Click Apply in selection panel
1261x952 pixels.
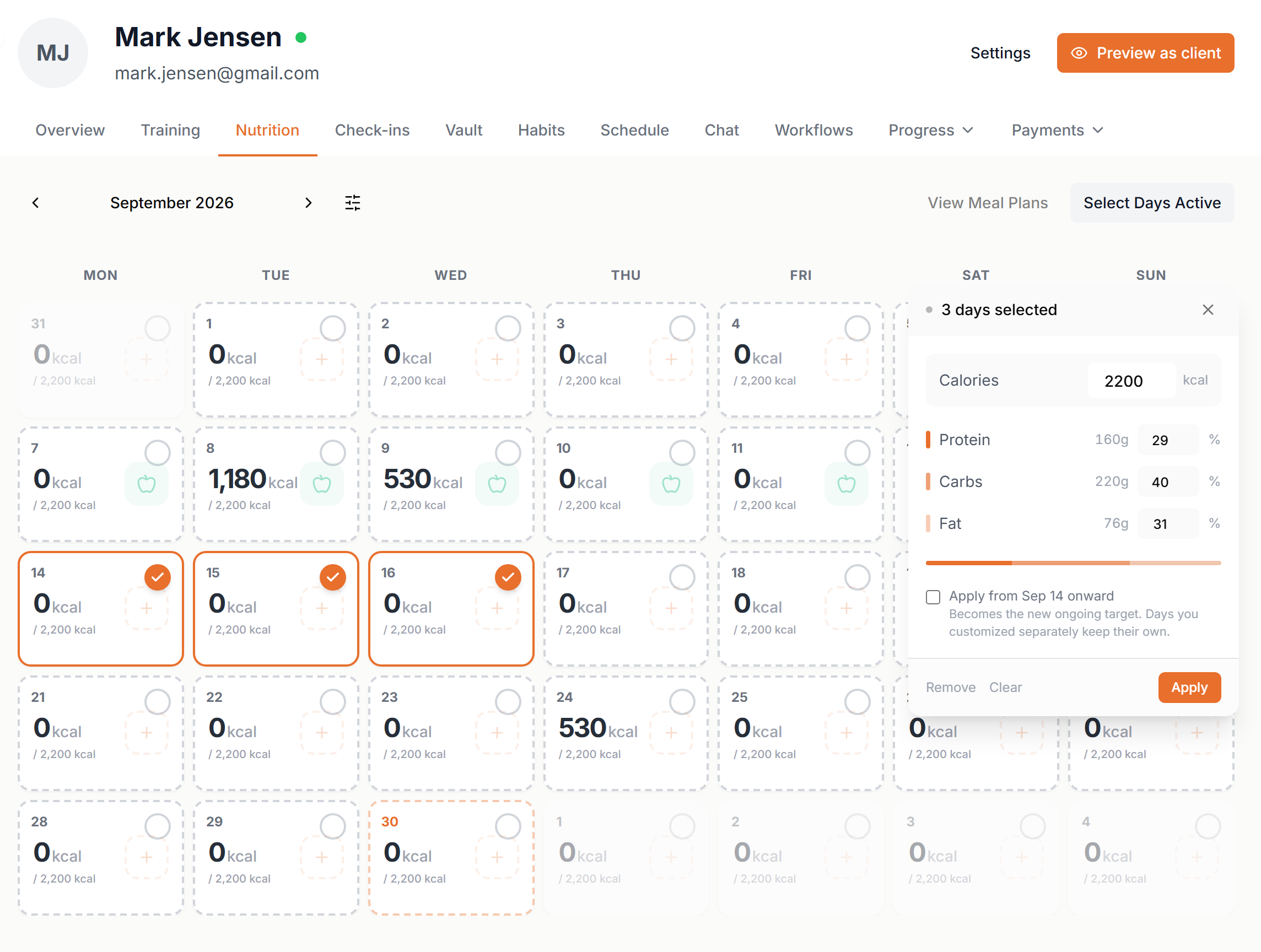coord(1189,688)
